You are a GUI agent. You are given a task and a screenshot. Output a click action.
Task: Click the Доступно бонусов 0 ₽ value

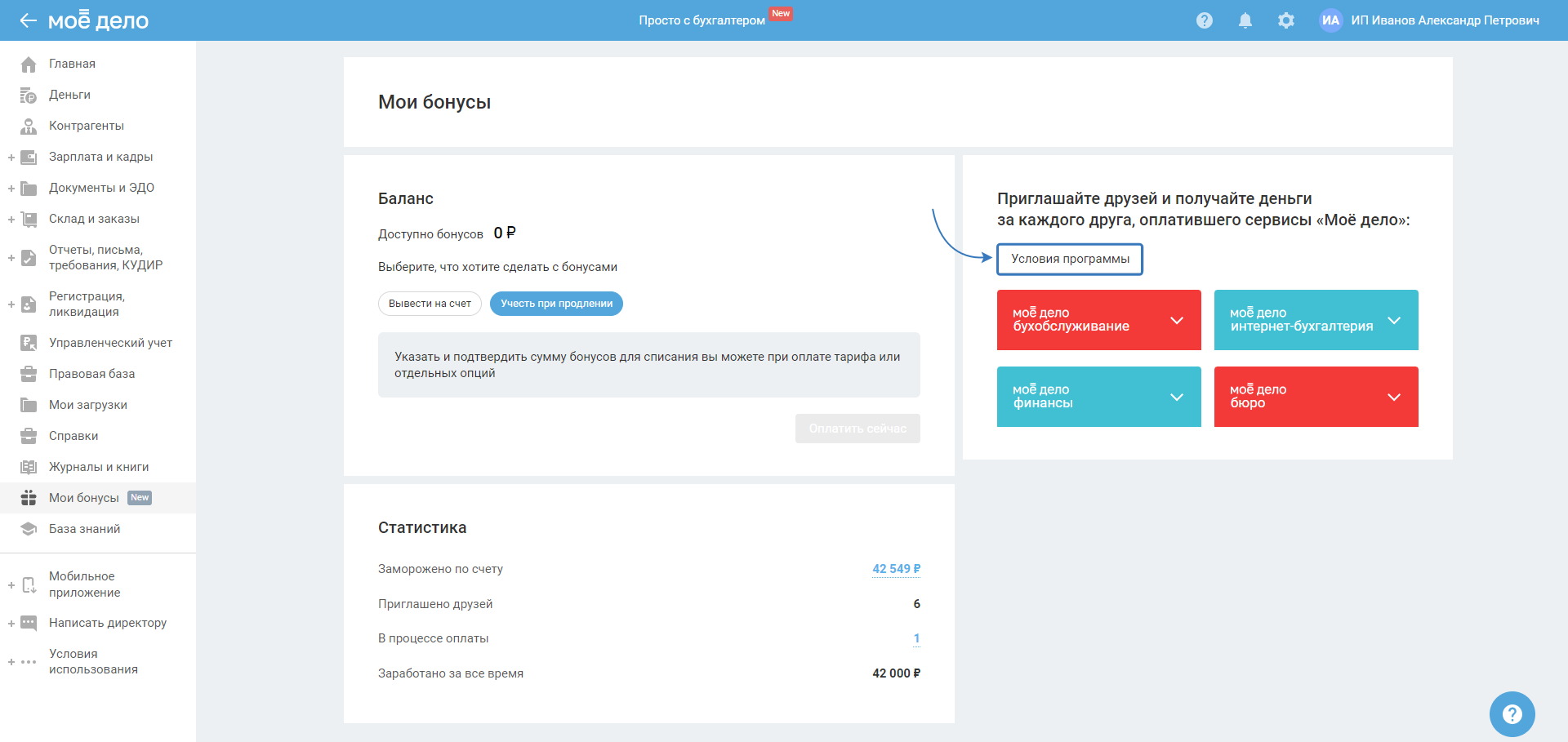pos(505,233)
